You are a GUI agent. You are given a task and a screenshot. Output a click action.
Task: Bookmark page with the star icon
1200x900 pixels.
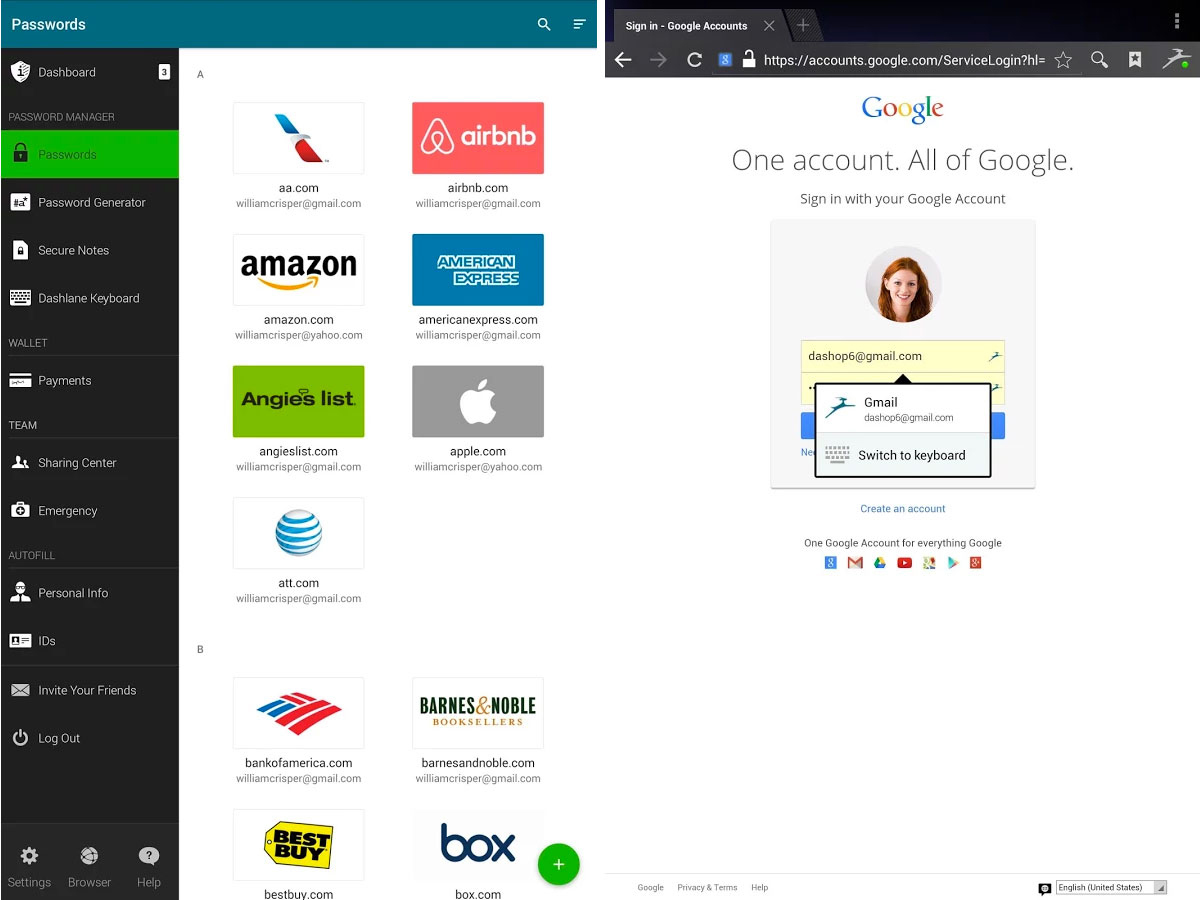(x=1063, y=60)
